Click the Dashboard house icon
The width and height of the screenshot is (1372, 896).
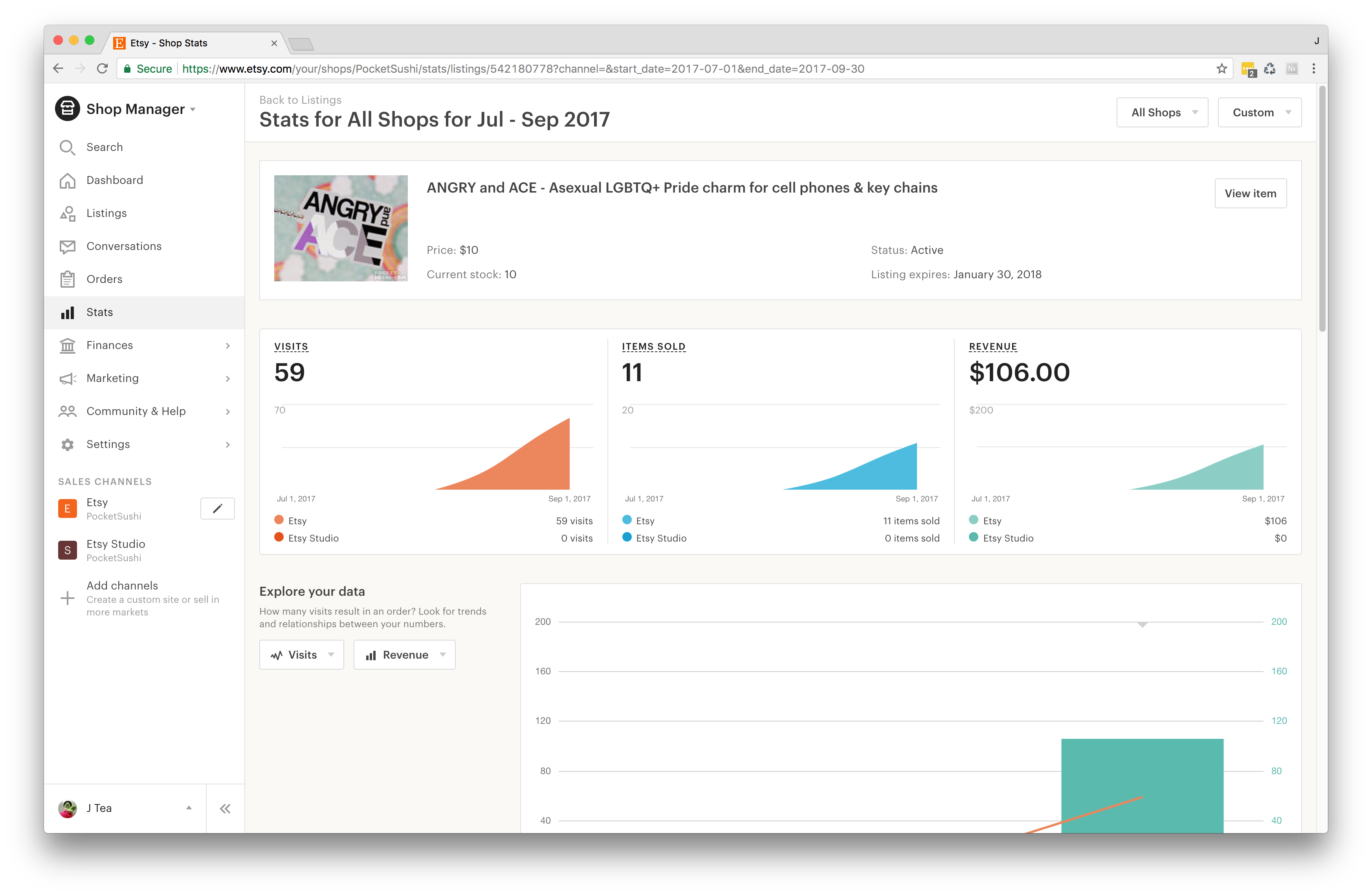(x=68, y=180)
